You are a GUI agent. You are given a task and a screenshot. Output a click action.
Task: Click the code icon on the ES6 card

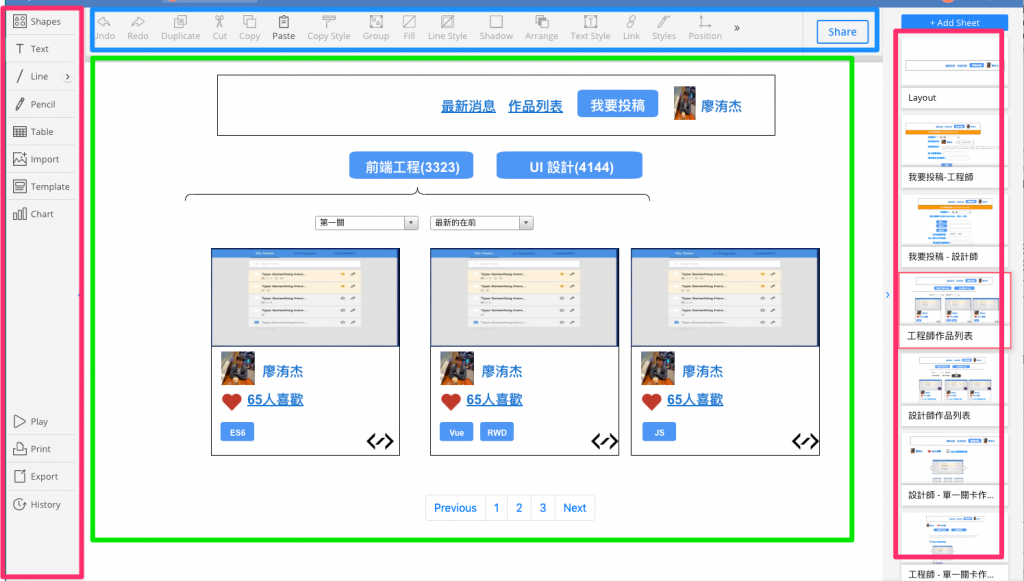(x=380, y=441)
